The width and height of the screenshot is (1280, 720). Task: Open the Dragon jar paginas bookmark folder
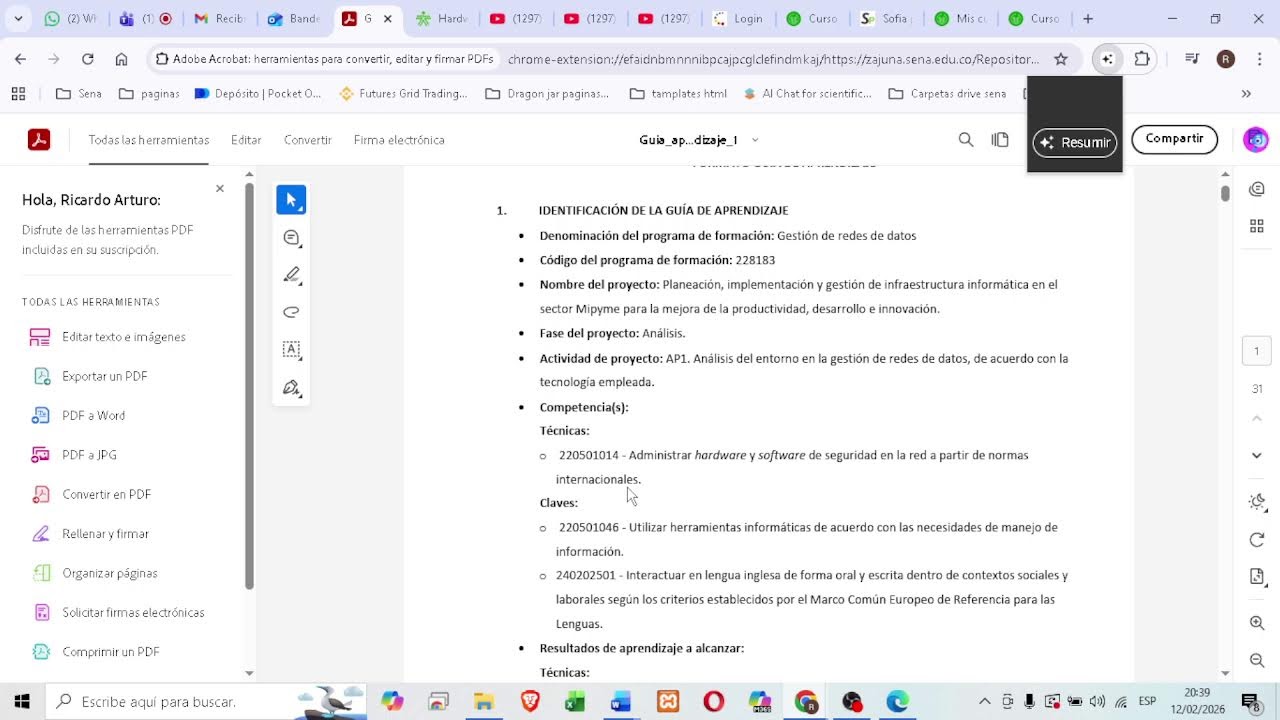tap(547, 94)
